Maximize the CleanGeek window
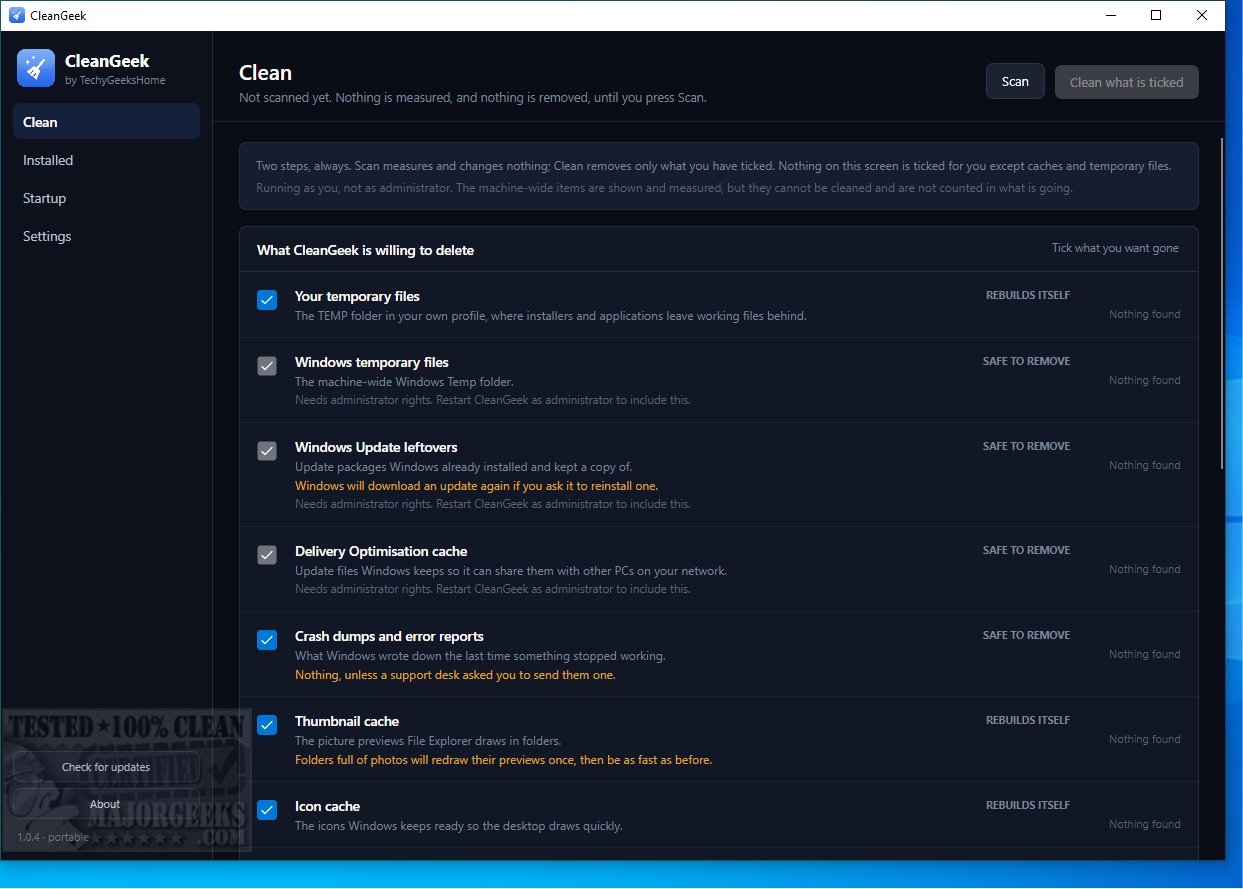 click(x=1156, y=15)
